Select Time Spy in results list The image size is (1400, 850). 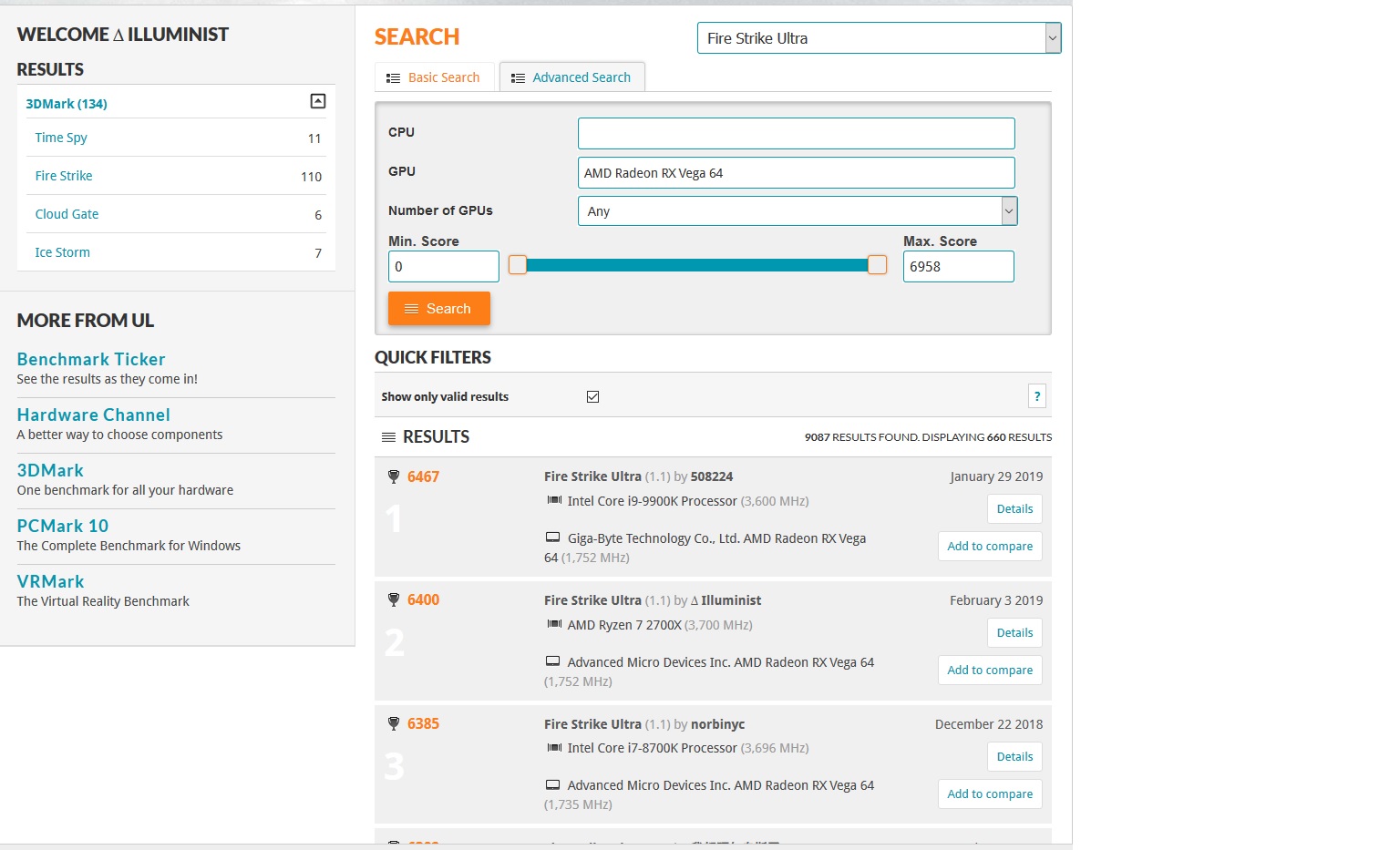pyautogui.click(x=61, y=138)
